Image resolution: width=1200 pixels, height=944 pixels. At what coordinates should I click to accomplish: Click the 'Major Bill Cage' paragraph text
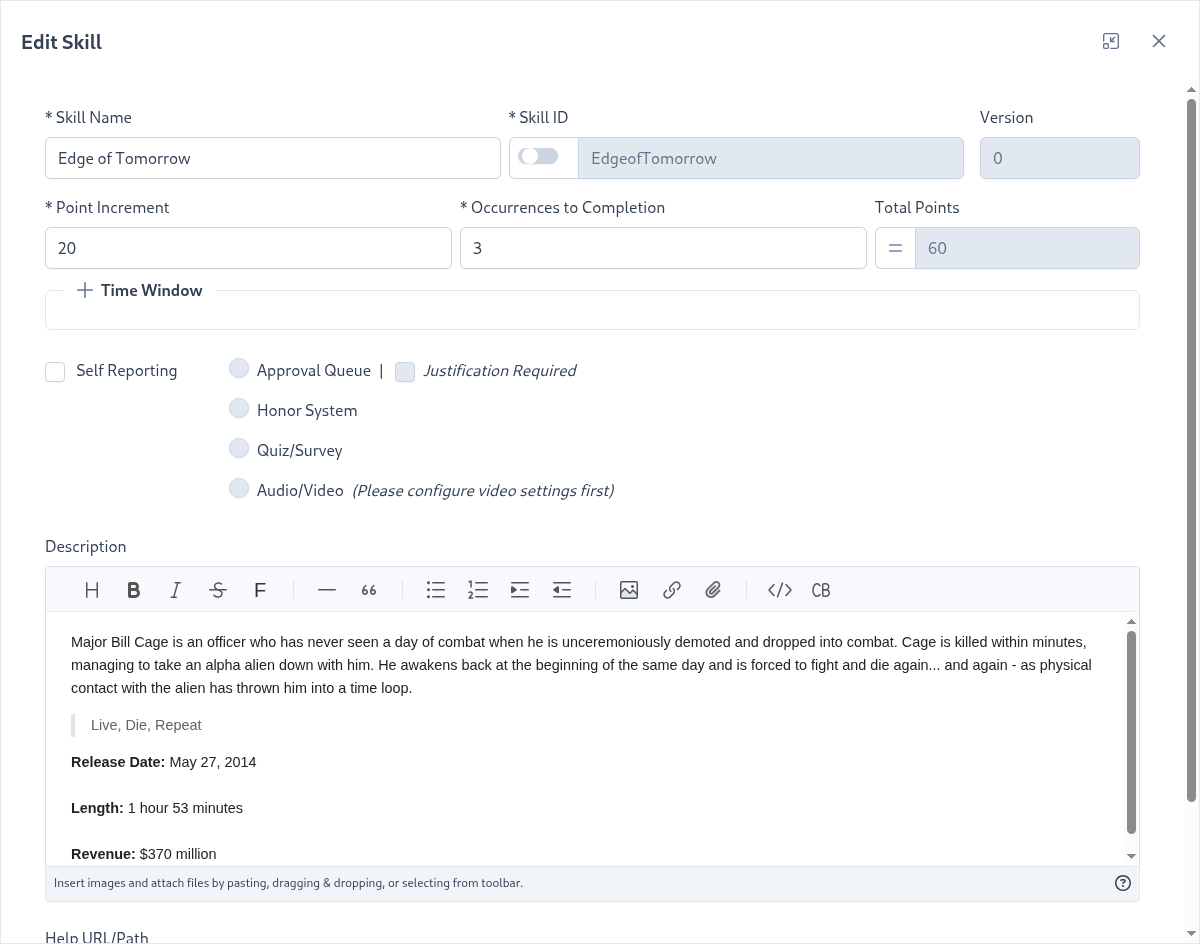coord(582,665)
